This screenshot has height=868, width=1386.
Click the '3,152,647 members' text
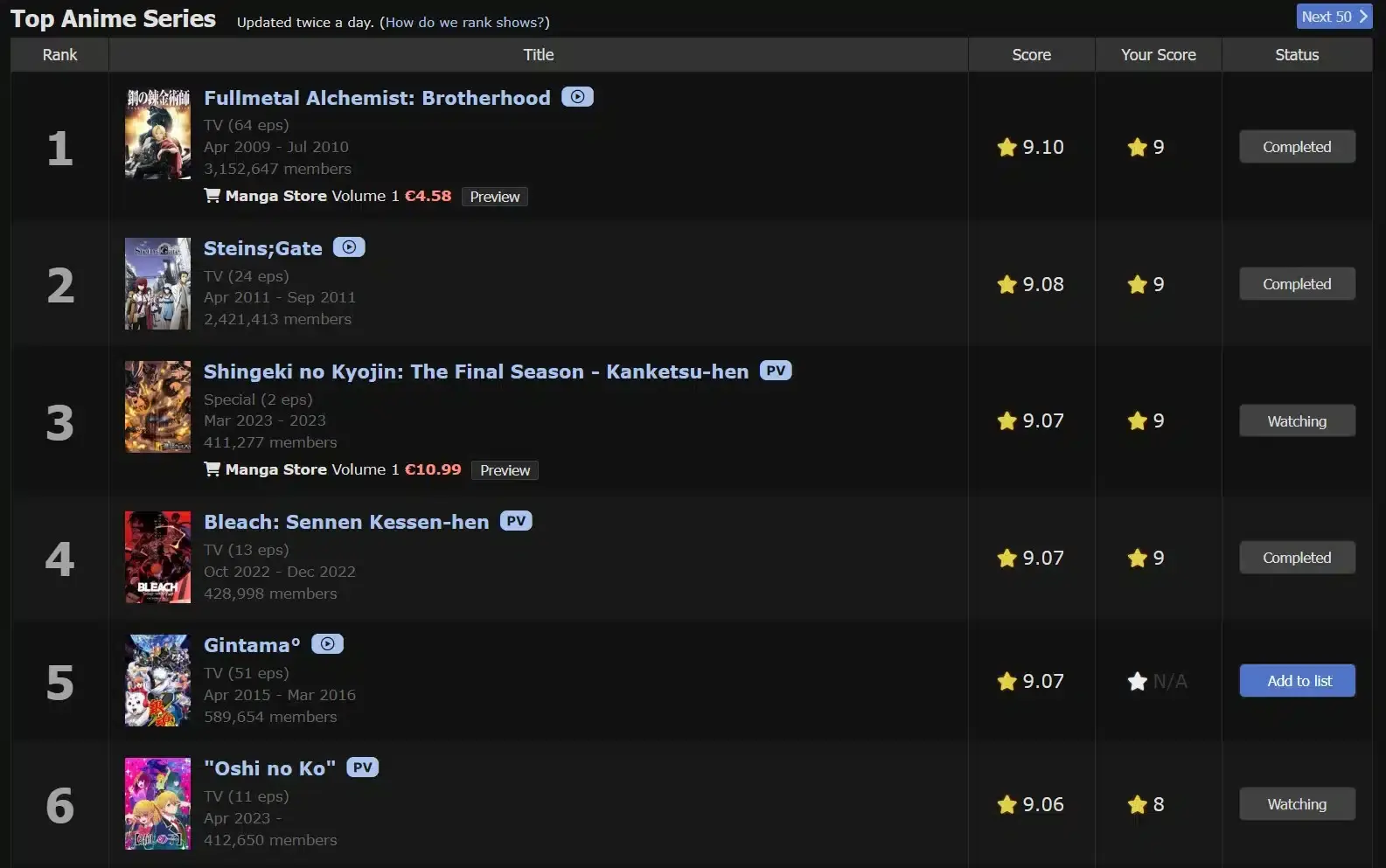(277, 169)
